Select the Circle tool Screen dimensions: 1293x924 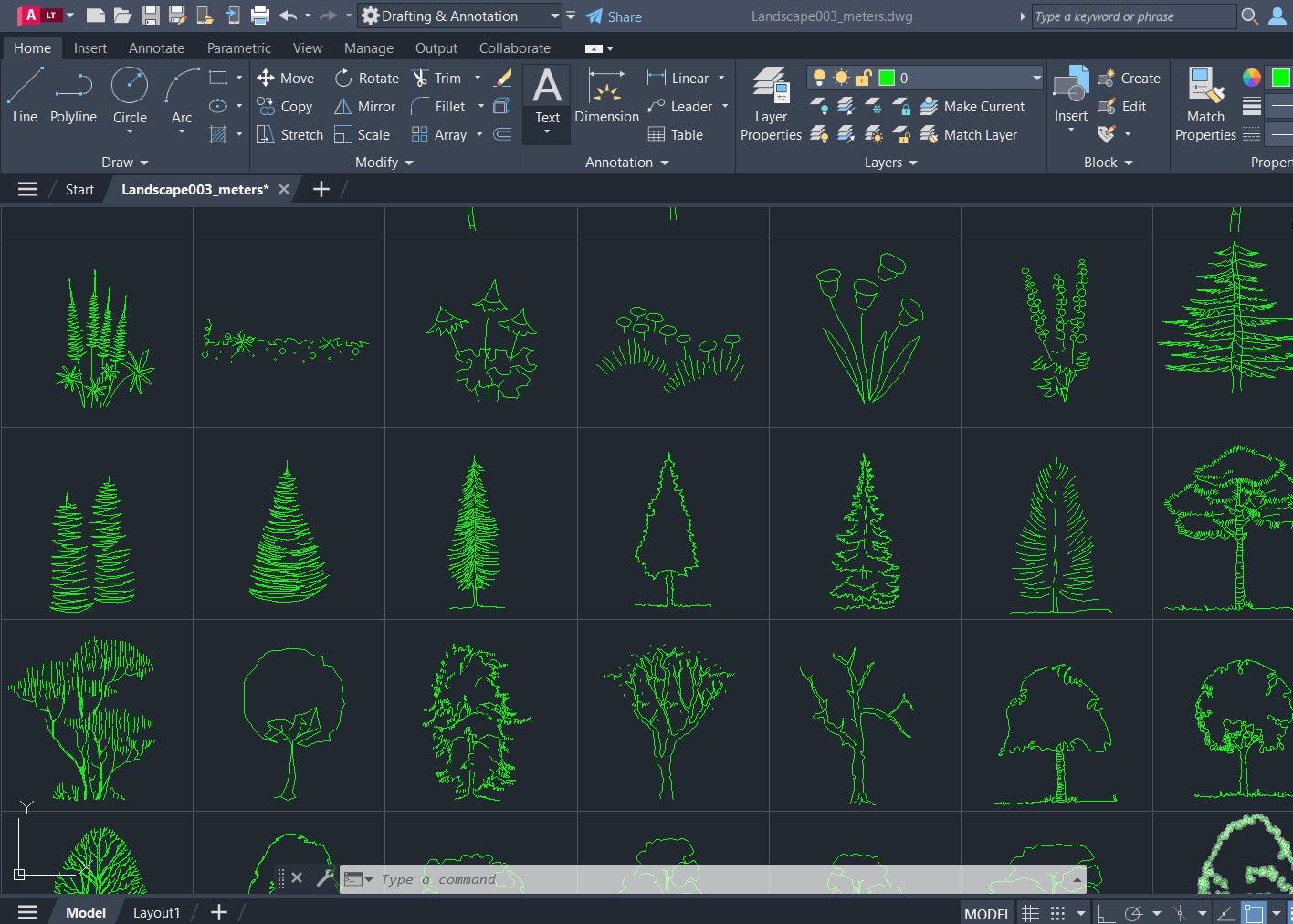[130, 96]
